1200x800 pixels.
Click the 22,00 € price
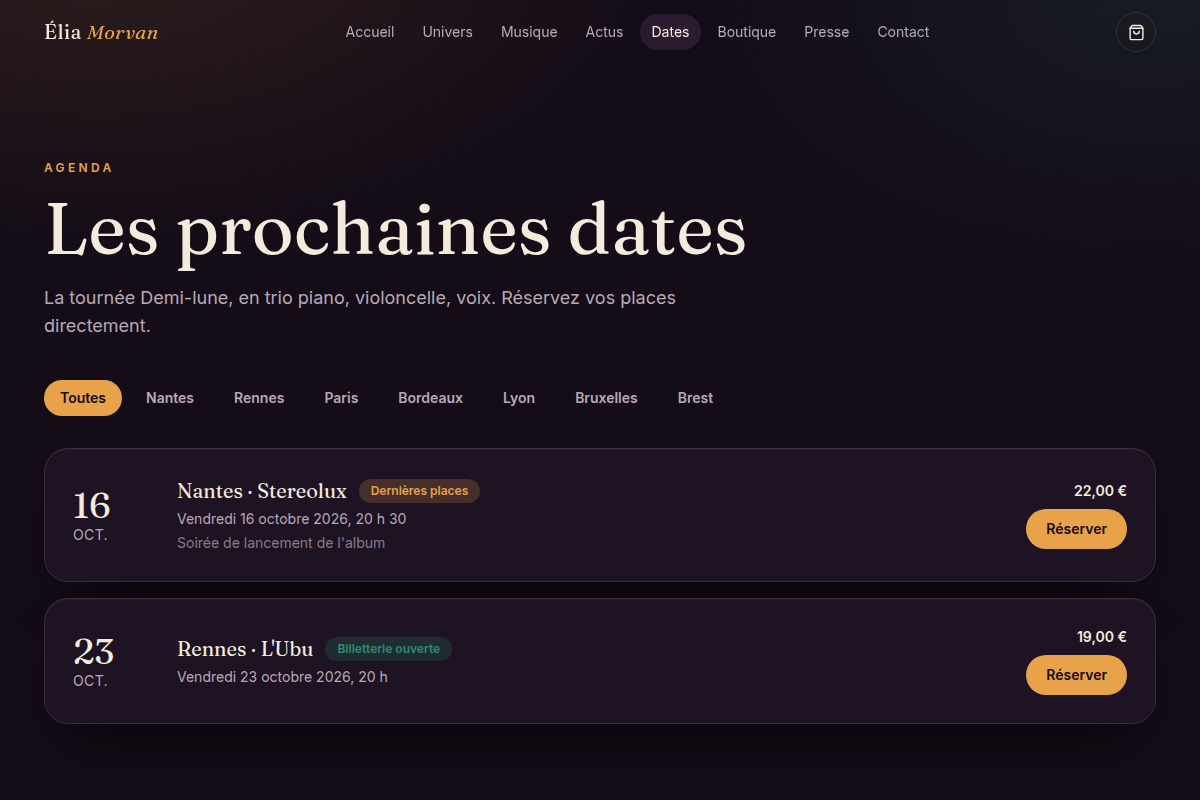tap(1100, 491)
